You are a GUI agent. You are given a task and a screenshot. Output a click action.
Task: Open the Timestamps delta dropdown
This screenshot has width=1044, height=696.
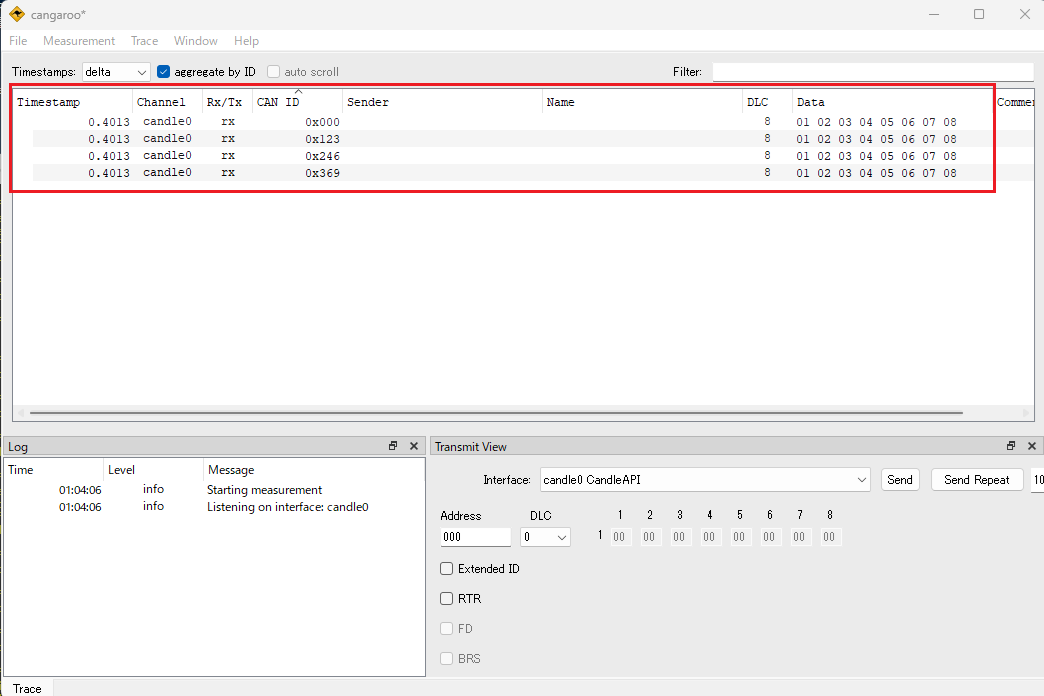point(115,72)
